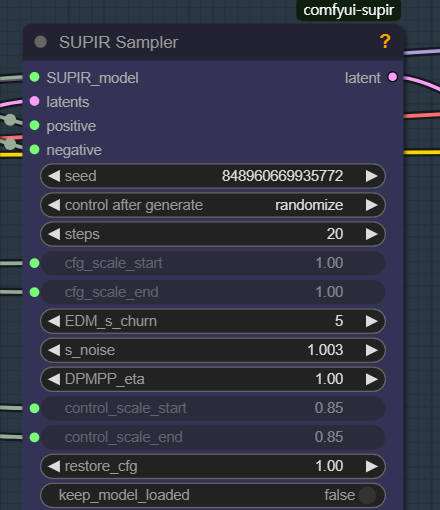Click the orange question mark help icon

click(385, 42)
